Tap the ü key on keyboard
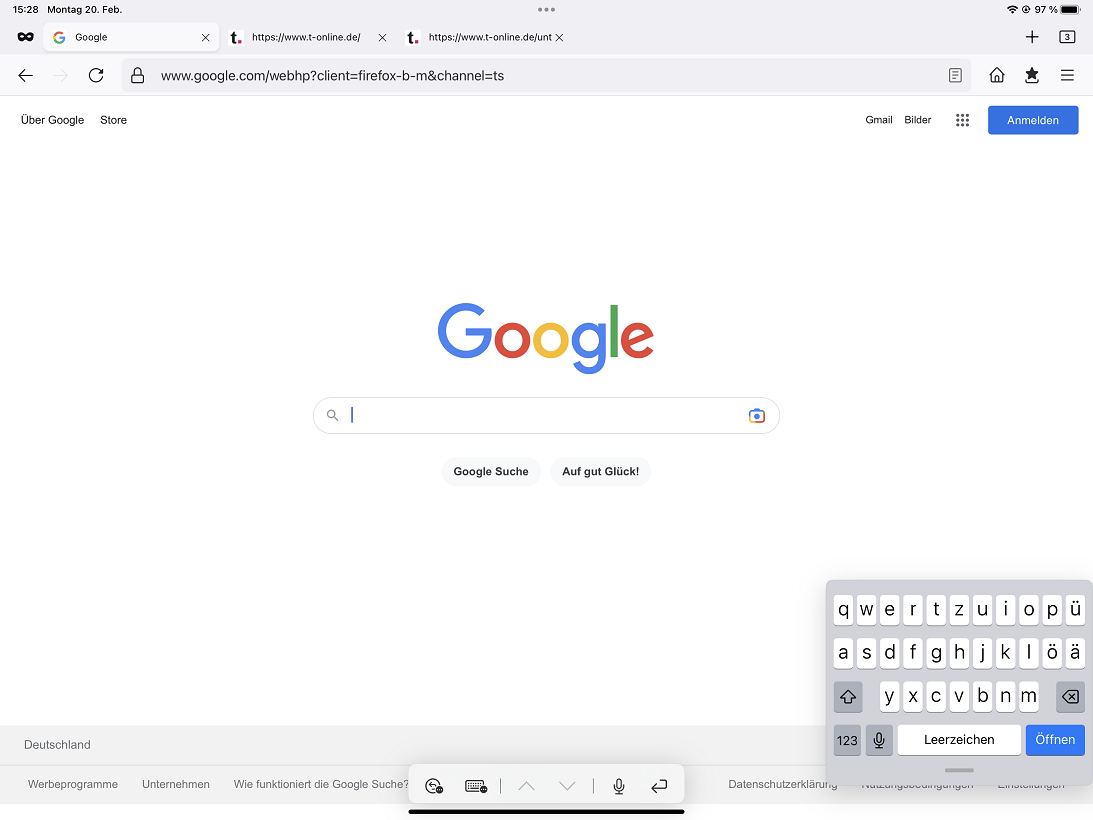1093x820 pixels. point(1075,610)
